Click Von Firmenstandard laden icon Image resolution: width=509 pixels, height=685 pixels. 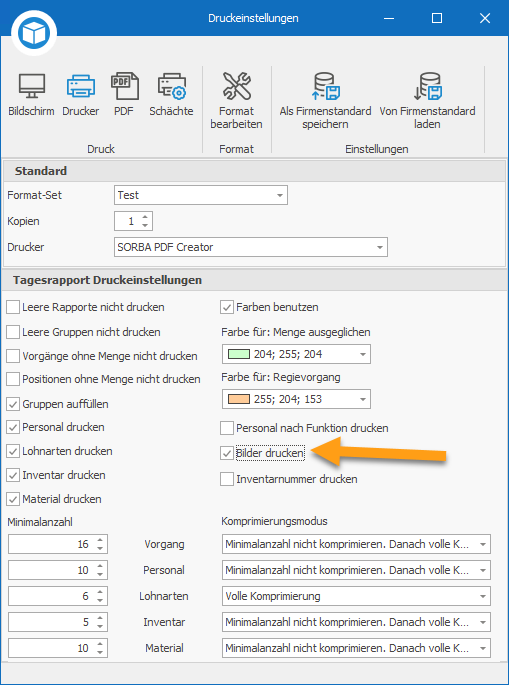(x=427, y=86)
